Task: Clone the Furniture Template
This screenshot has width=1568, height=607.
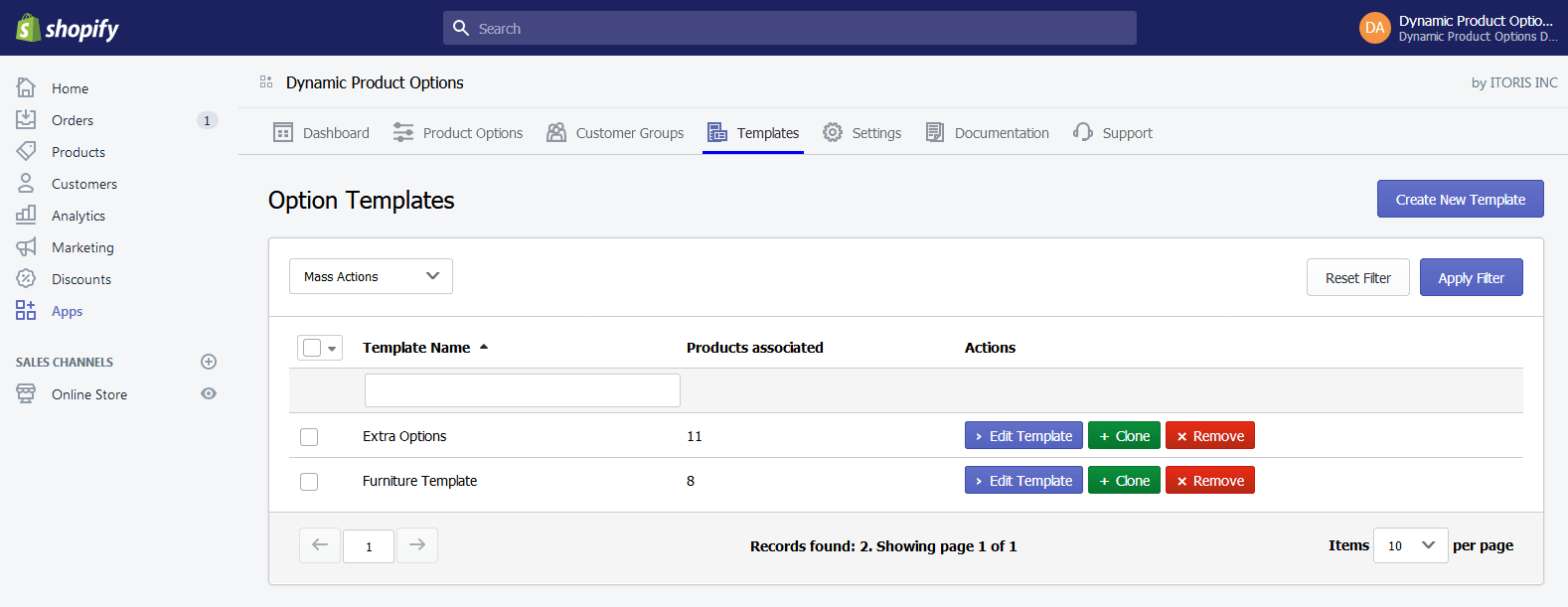Action: click(1124, 480)
